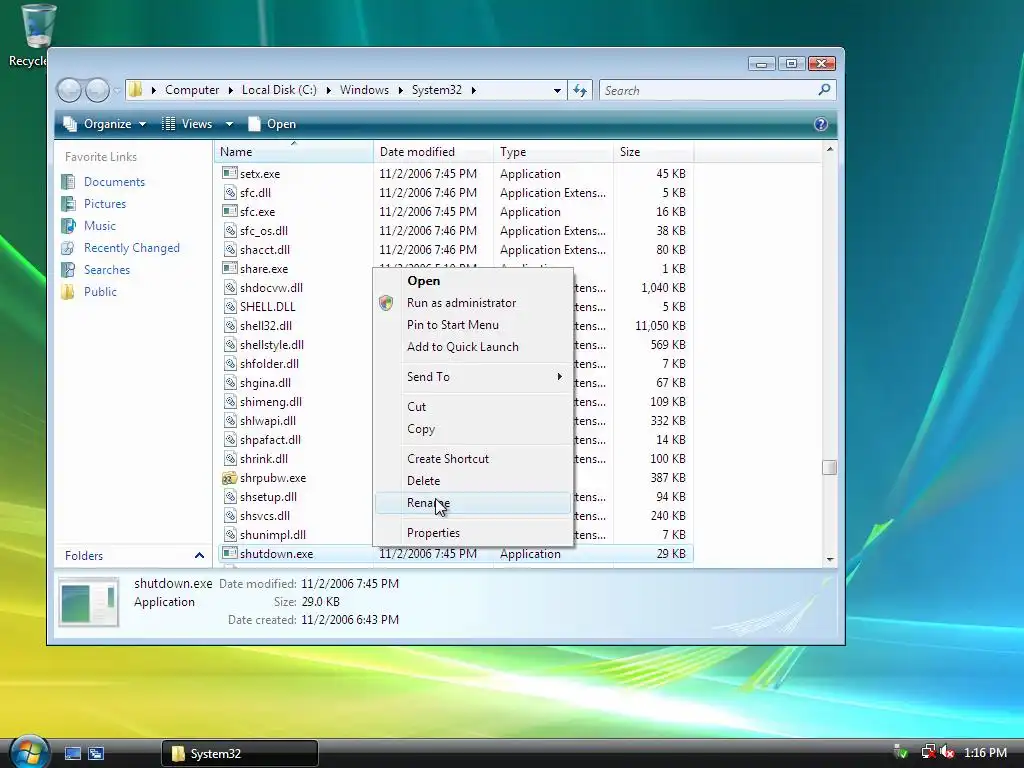Click the Views toolbar button
This screenshot has width=1024, height=768.
tap(187, 124)
